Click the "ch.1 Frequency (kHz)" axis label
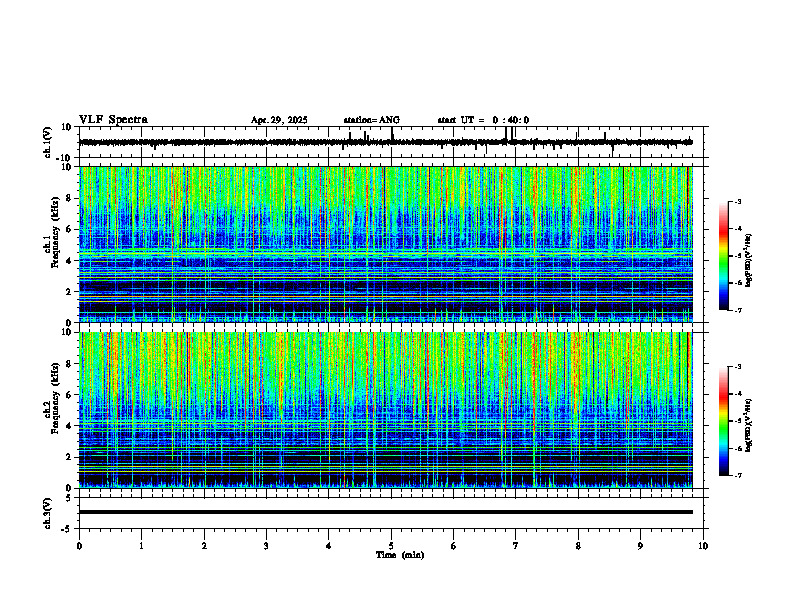Image resolution: width=792 pixels, height=612 pixels. coord(51,232)
